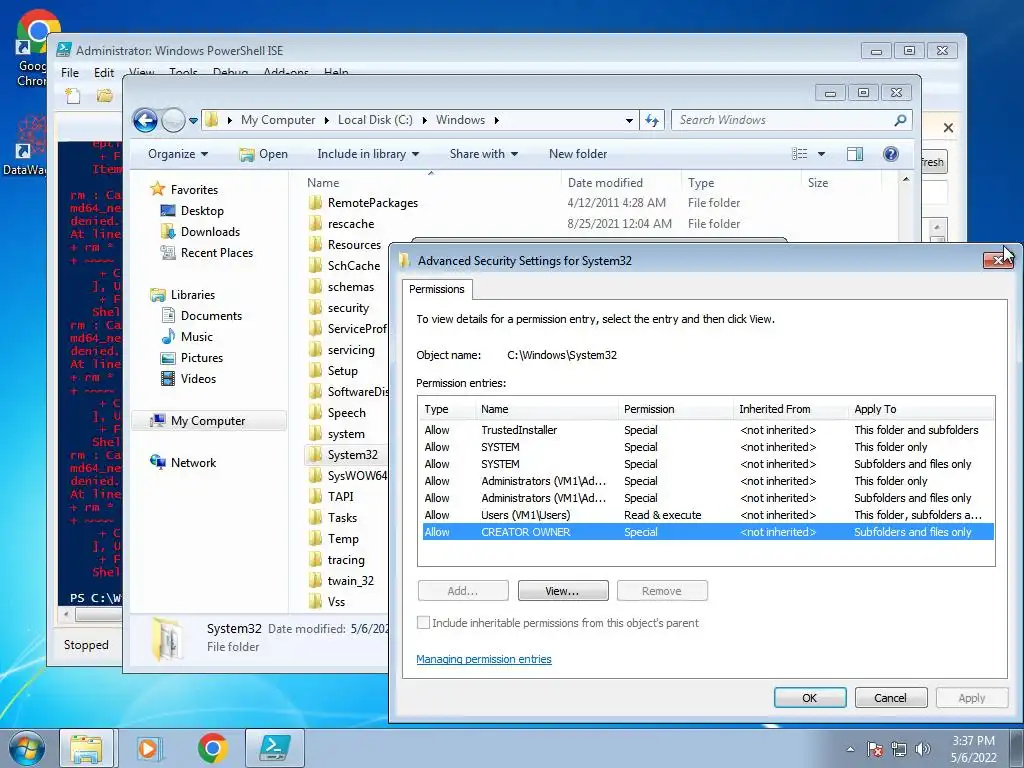Click the Open folder icon in PowerShell ISE
This screenshot has width=1024, height=768.
(x=104, y=96)
